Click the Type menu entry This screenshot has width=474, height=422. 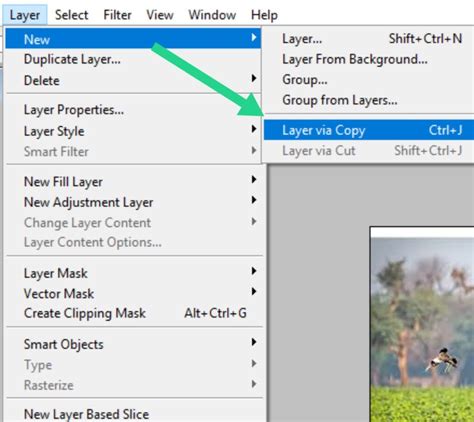click(x=133, y=365)
